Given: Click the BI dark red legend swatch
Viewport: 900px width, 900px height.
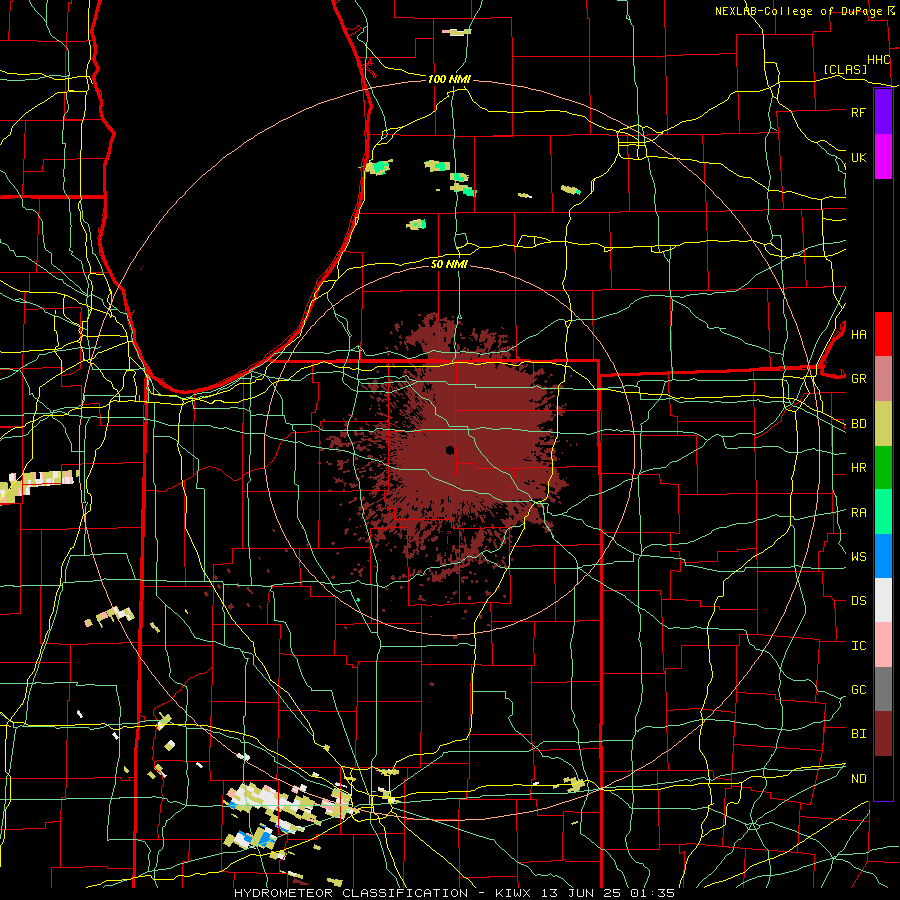Looking at the screenshot, I should coord(883,734).
